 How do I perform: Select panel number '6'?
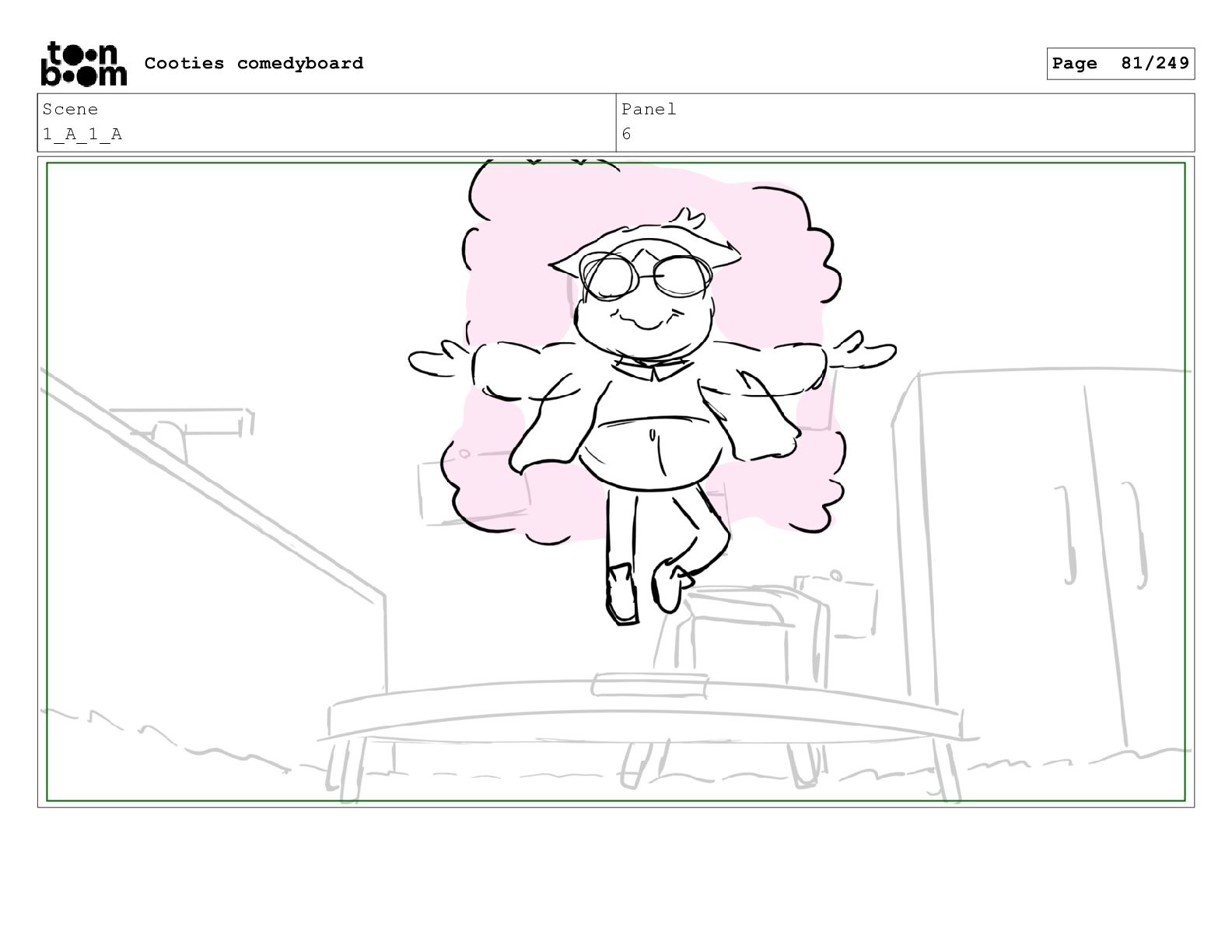[x=626, y=135]
